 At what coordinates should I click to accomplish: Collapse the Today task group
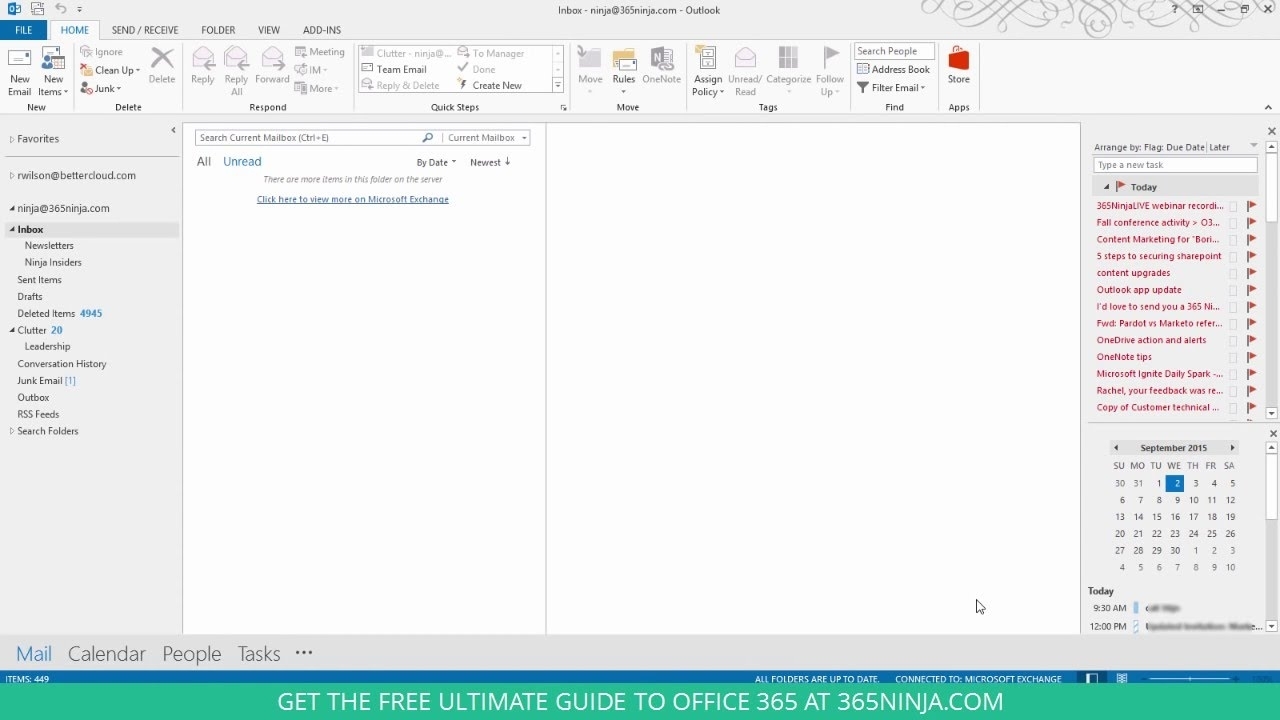click(1106, 187)
